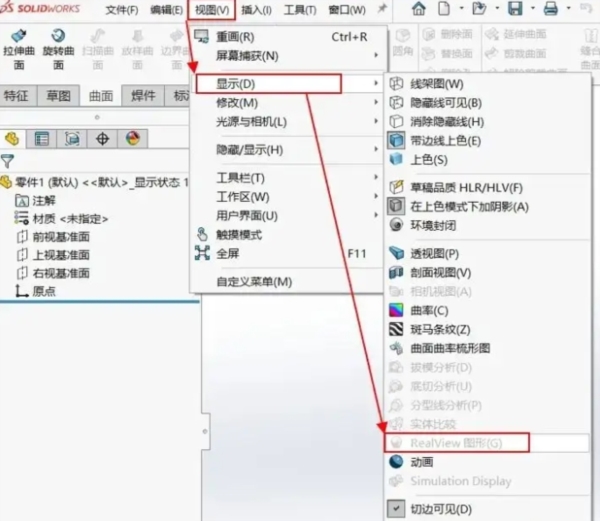This screenshot has height=521, width=600.
Task: Expand the New document dropdown arrow
Action: click(x=461, y=8)
